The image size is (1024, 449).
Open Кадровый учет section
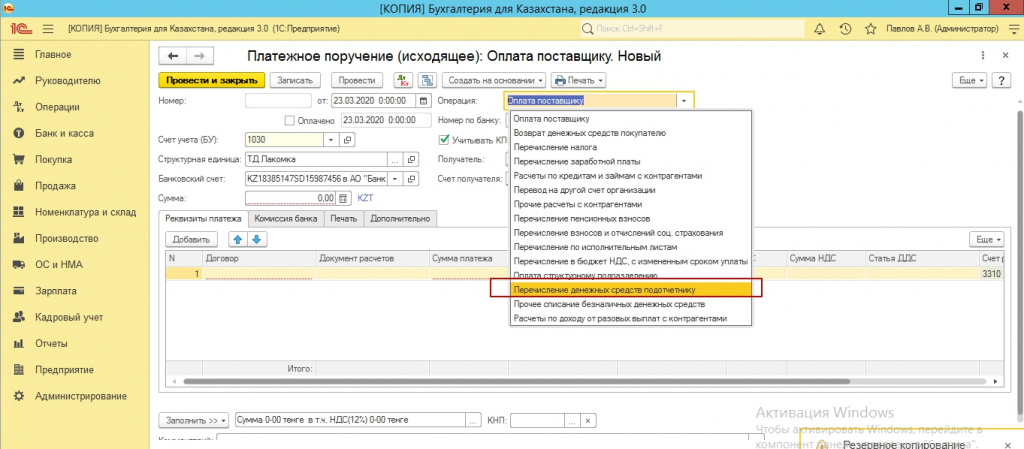69,317
